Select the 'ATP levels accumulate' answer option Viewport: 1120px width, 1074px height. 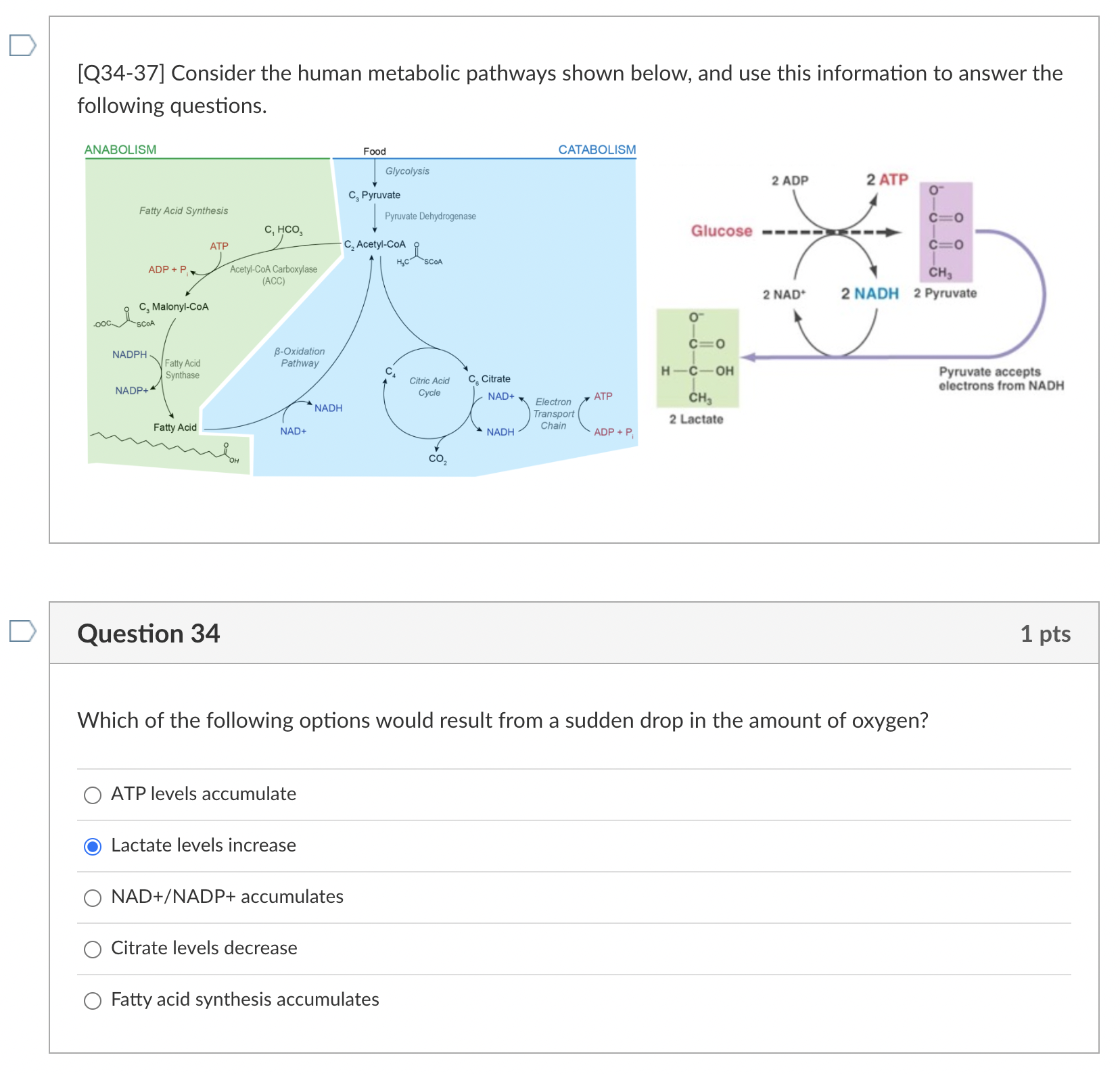92,795
